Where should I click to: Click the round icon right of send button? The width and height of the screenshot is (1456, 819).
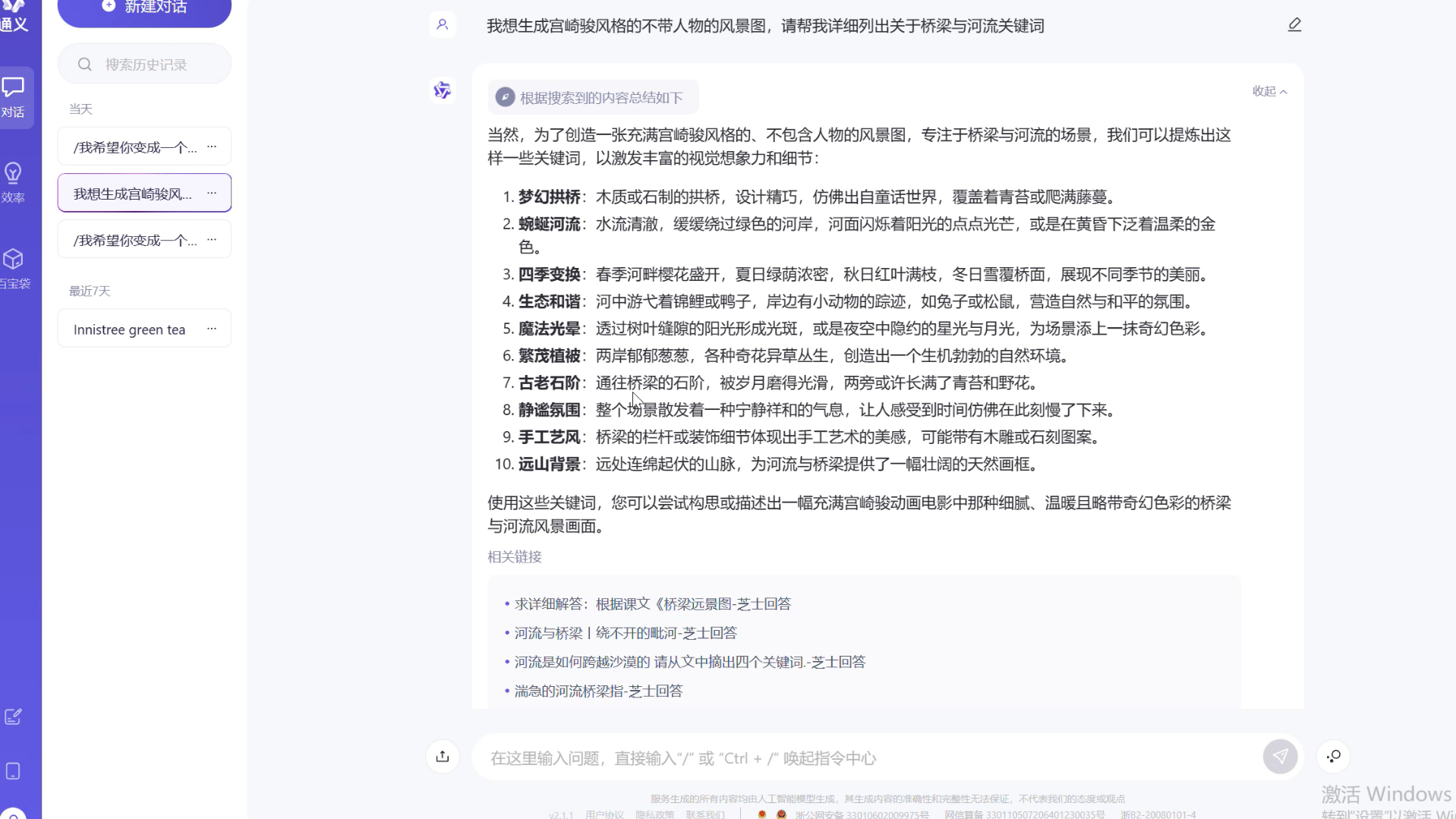1333,757
